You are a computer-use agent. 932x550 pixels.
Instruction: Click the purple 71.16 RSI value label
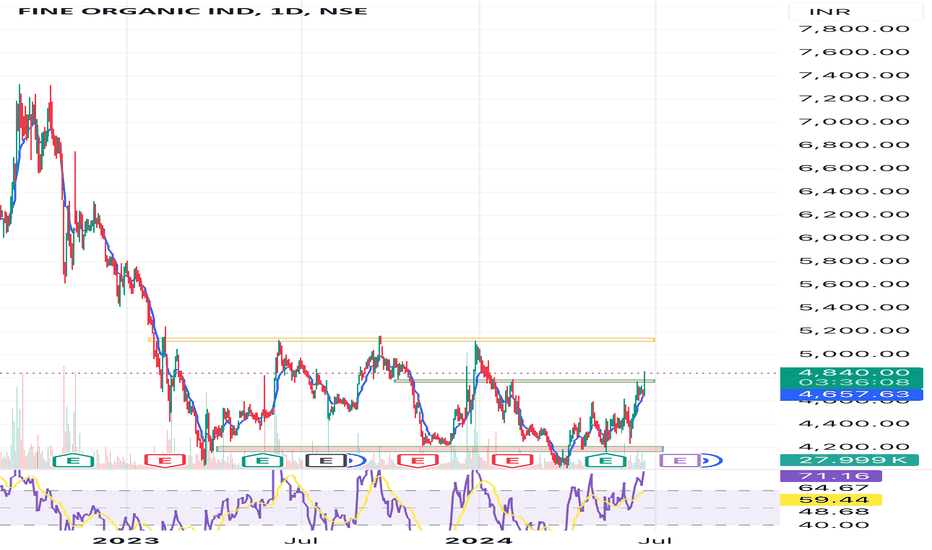coord(831,476)
